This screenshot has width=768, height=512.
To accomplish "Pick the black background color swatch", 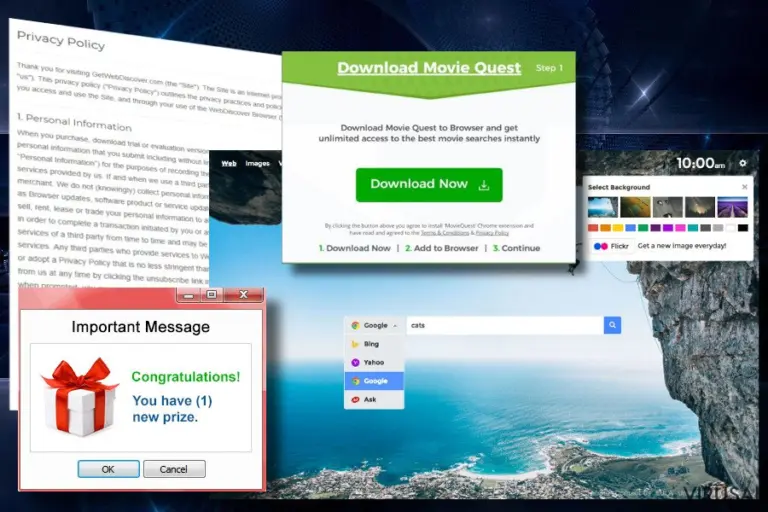I will point(743,228).
